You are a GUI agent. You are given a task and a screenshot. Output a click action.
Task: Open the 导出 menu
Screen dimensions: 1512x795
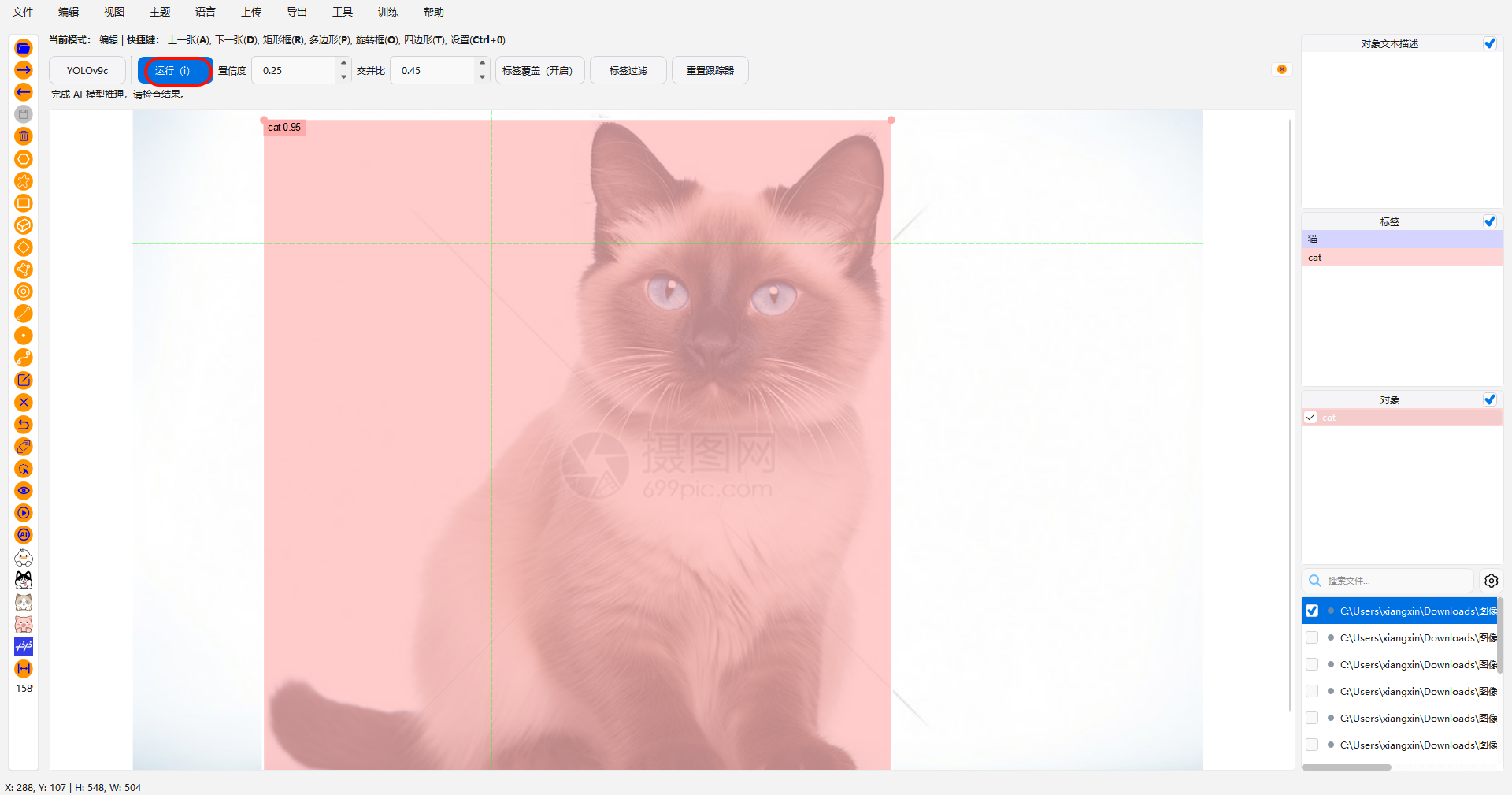point(297,12)
